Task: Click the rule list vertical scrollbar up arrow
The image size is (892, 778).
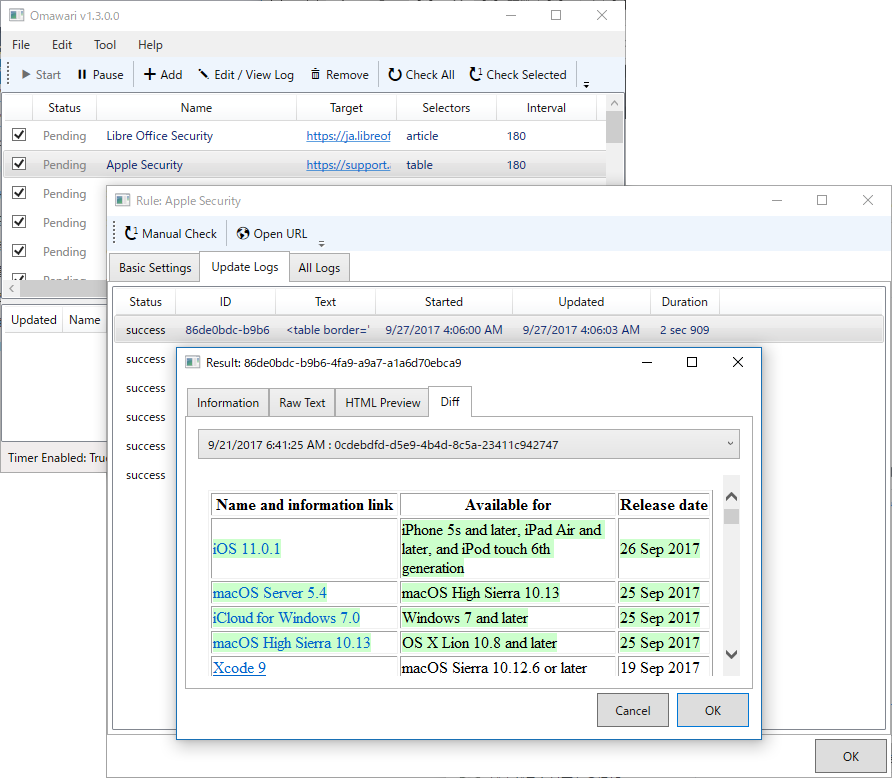Action: [x=614, y=104]
